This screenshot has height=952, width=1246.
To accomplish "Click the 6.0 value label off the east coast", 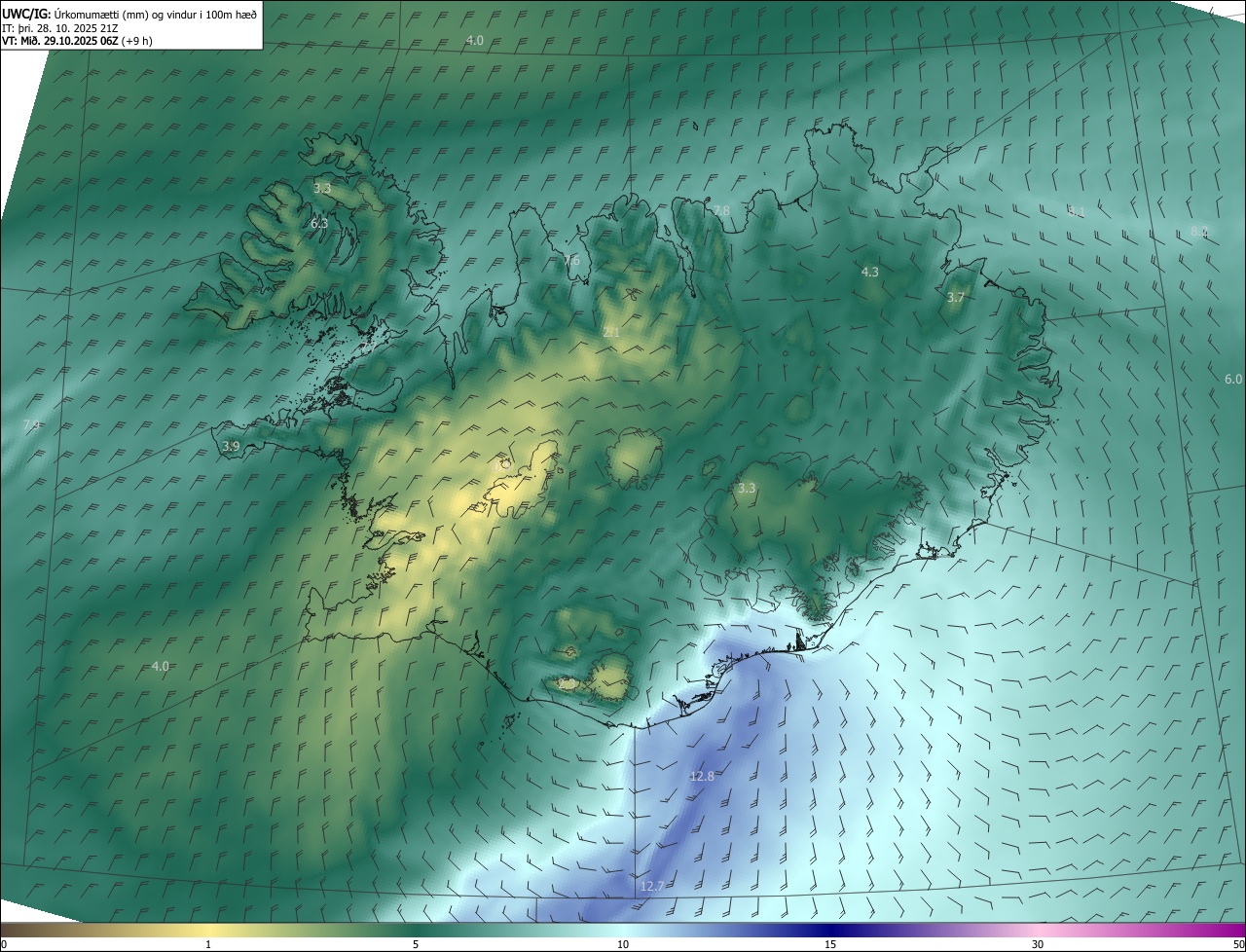I will [1233, 379].
